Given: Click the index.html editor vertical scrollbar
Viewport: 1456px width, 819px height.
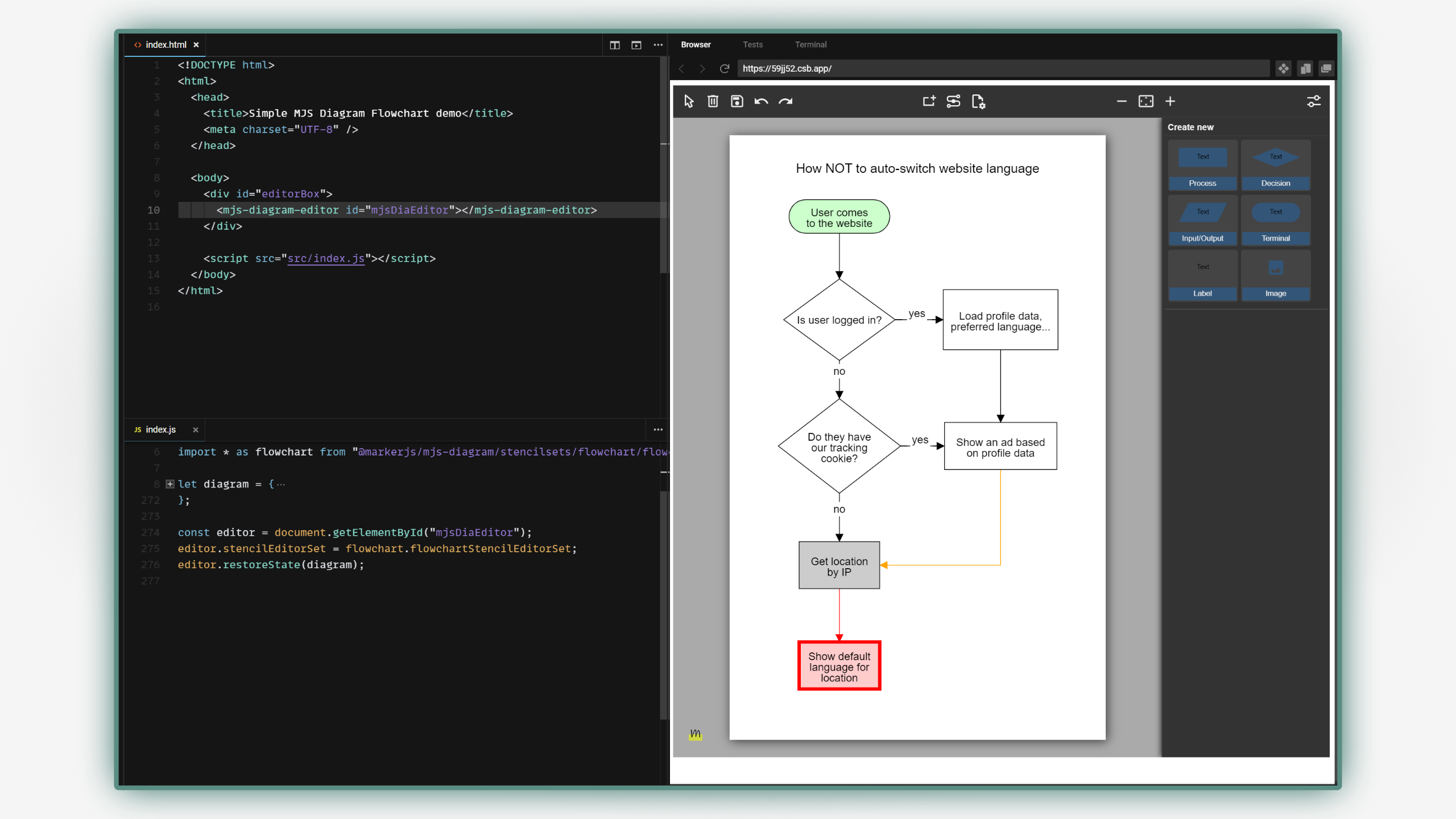Looking at the screenshot, I should 663,165.
